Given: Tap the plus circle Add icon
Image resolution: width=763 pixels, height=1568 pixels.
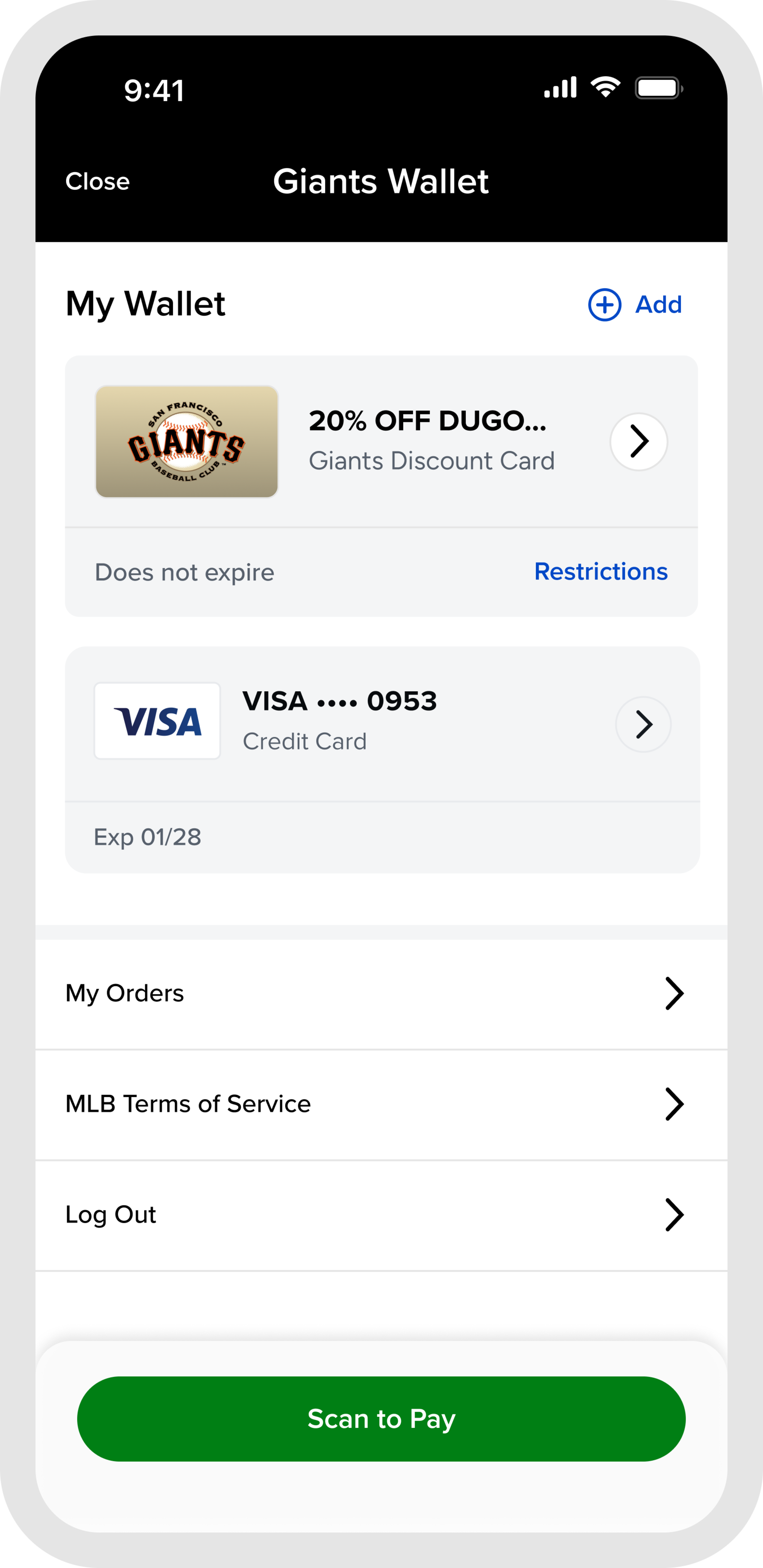Looking at the screenshot, I should tap(604, 304).
